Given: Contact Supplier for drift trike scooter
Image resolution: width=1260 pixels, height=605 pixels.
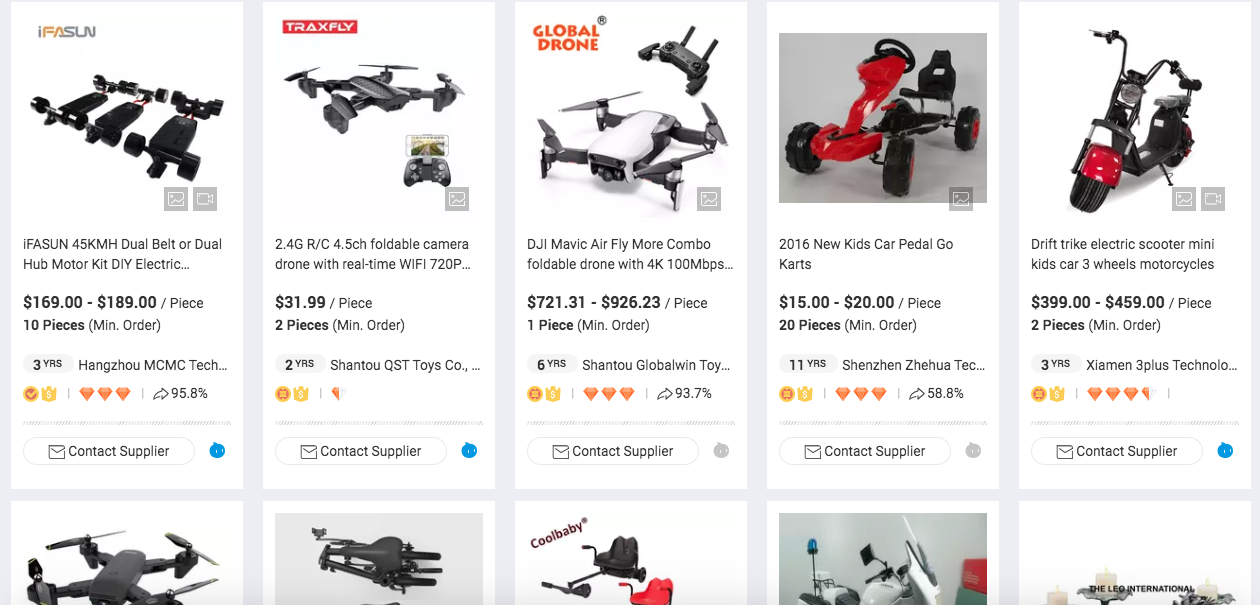Looking at the screenshot, I should click(x=1117, y=451).
